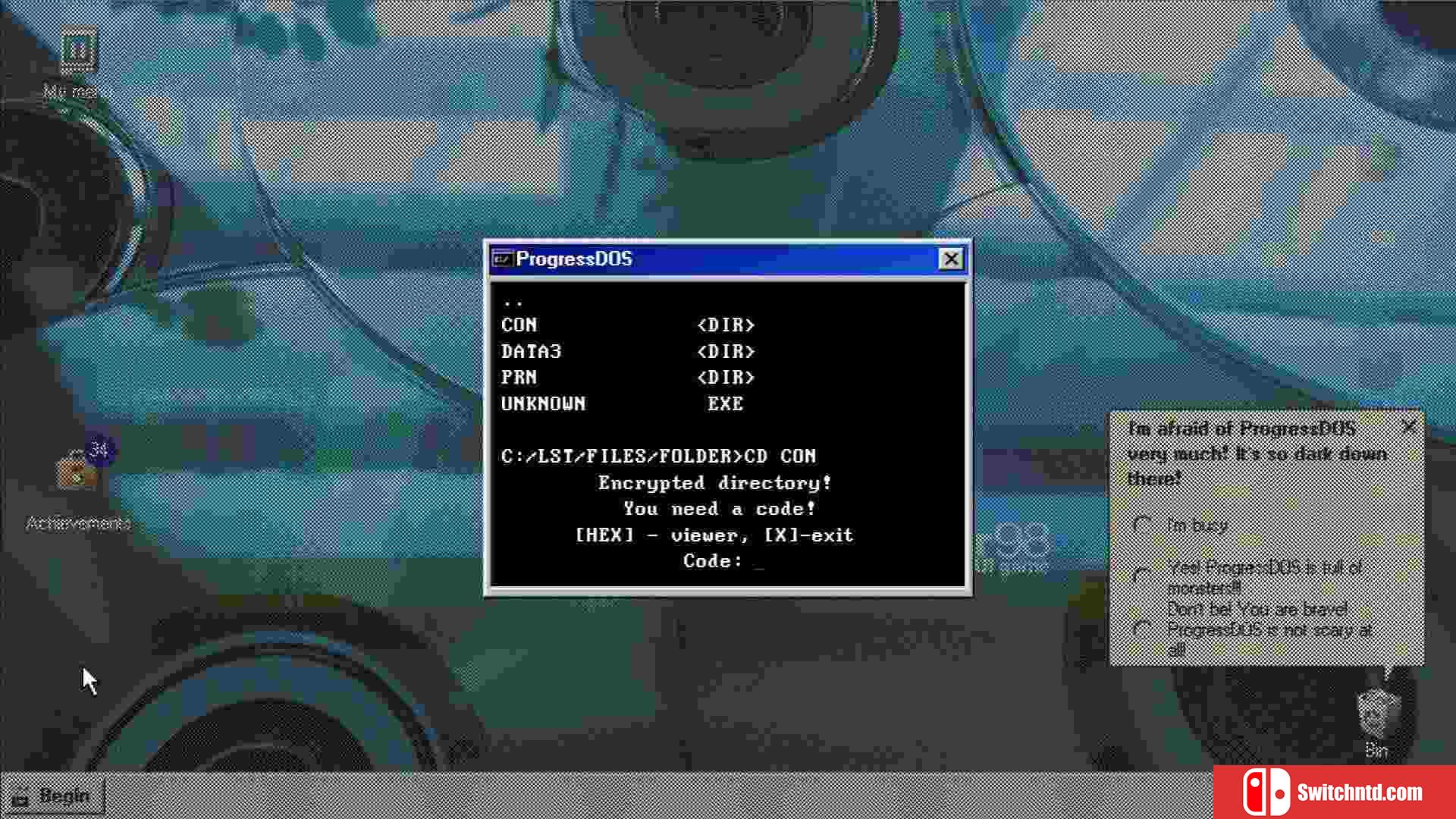Click the "You need a code!" message
The height and width of the screenshot is (819, 1456).
(720, 509)
